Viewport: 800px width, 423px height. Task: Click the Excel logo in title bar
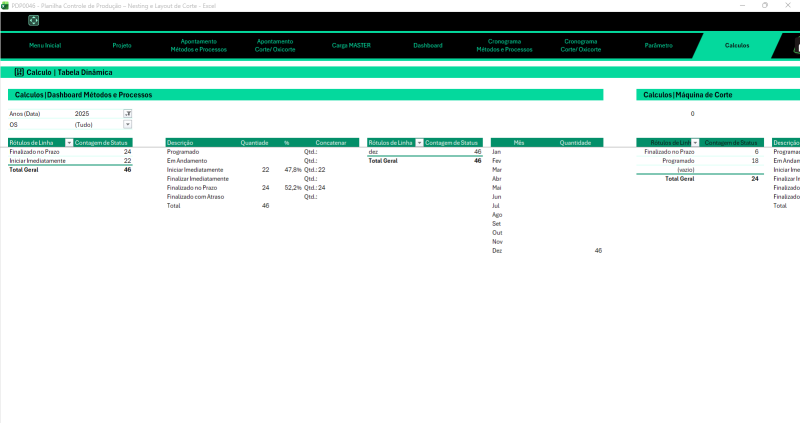click(x=5, y=5)
